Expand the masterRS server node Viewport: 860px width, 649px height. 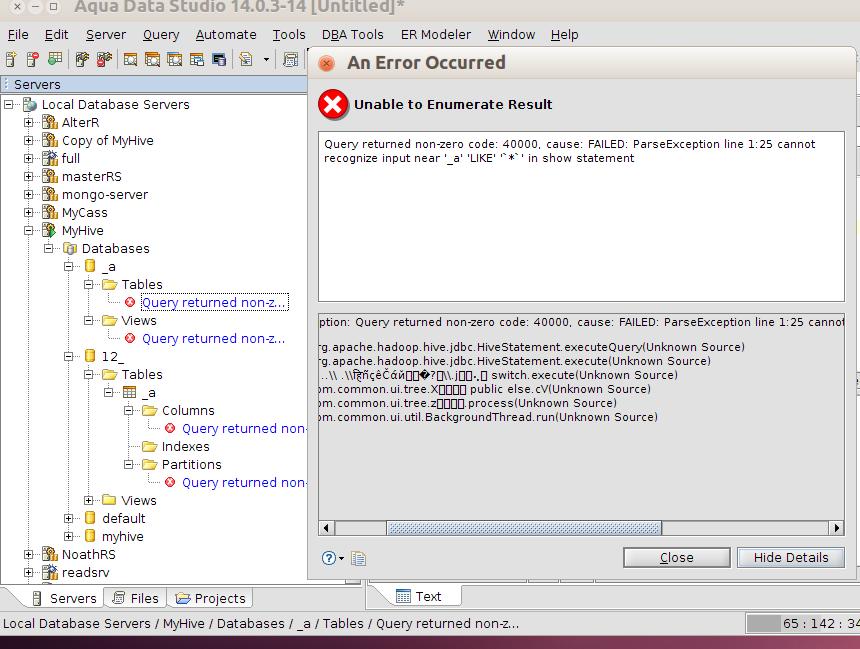click(x=29, y=176)
